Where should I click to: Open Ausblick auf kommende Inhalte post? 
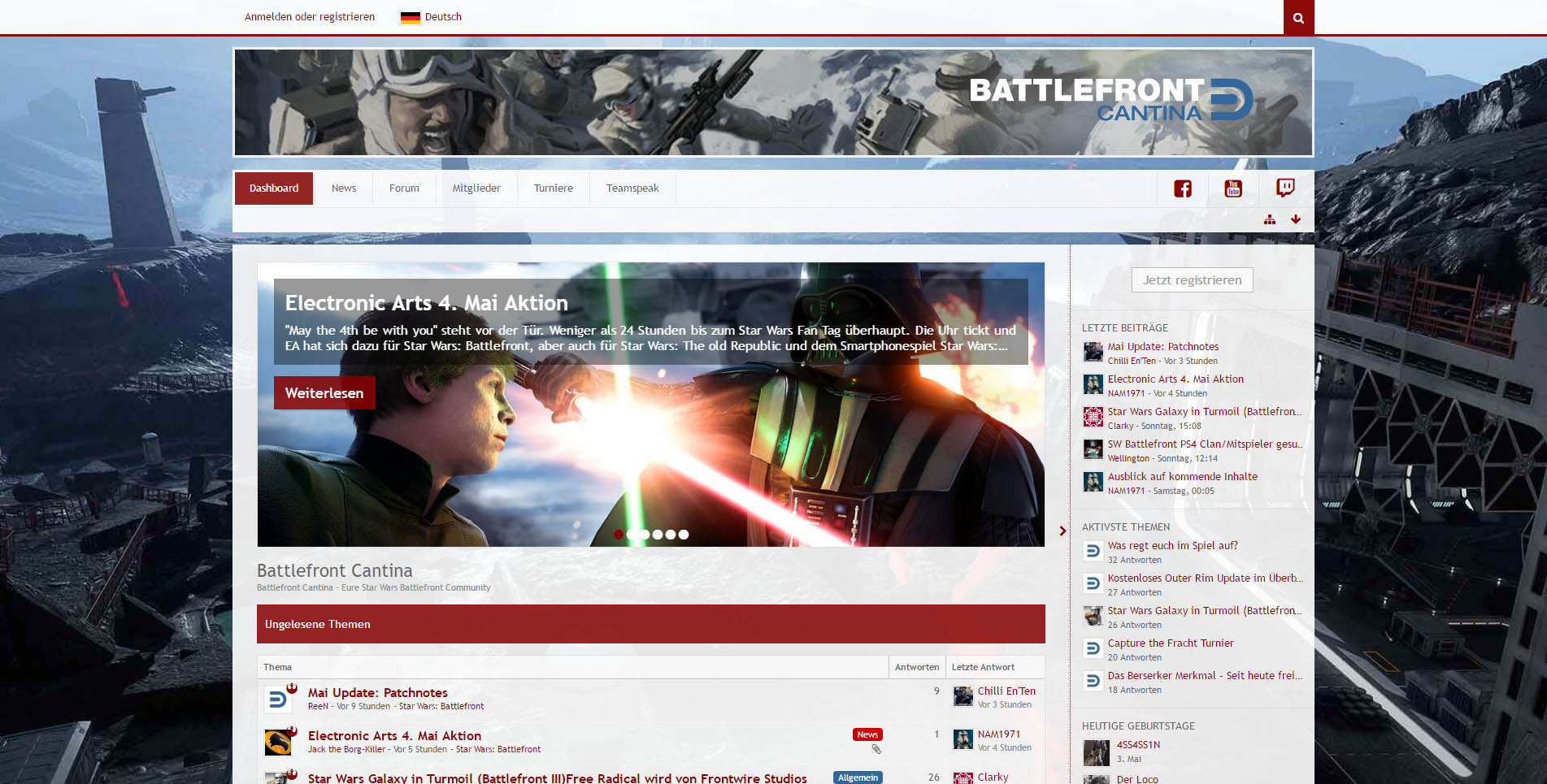pos(1183,477)
